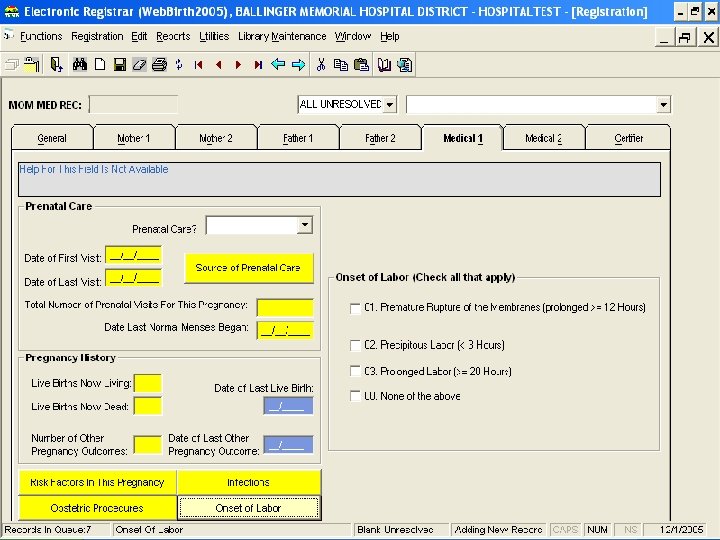Open the Prenatal Care? dropdown
720x540 pixels.
[x=304, y=225]
